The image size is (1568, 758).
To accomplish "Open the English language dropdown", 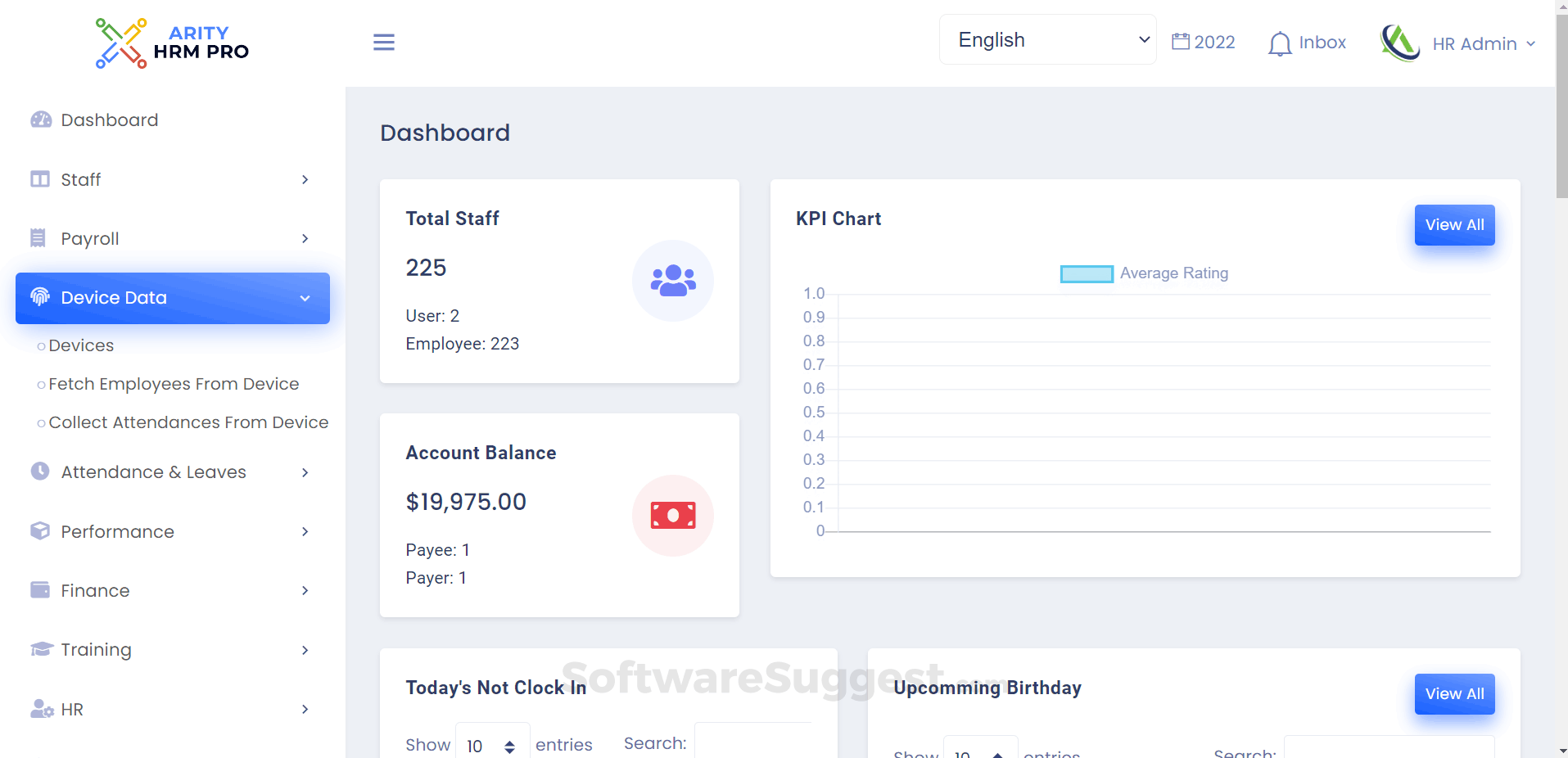I will 1048,39.
